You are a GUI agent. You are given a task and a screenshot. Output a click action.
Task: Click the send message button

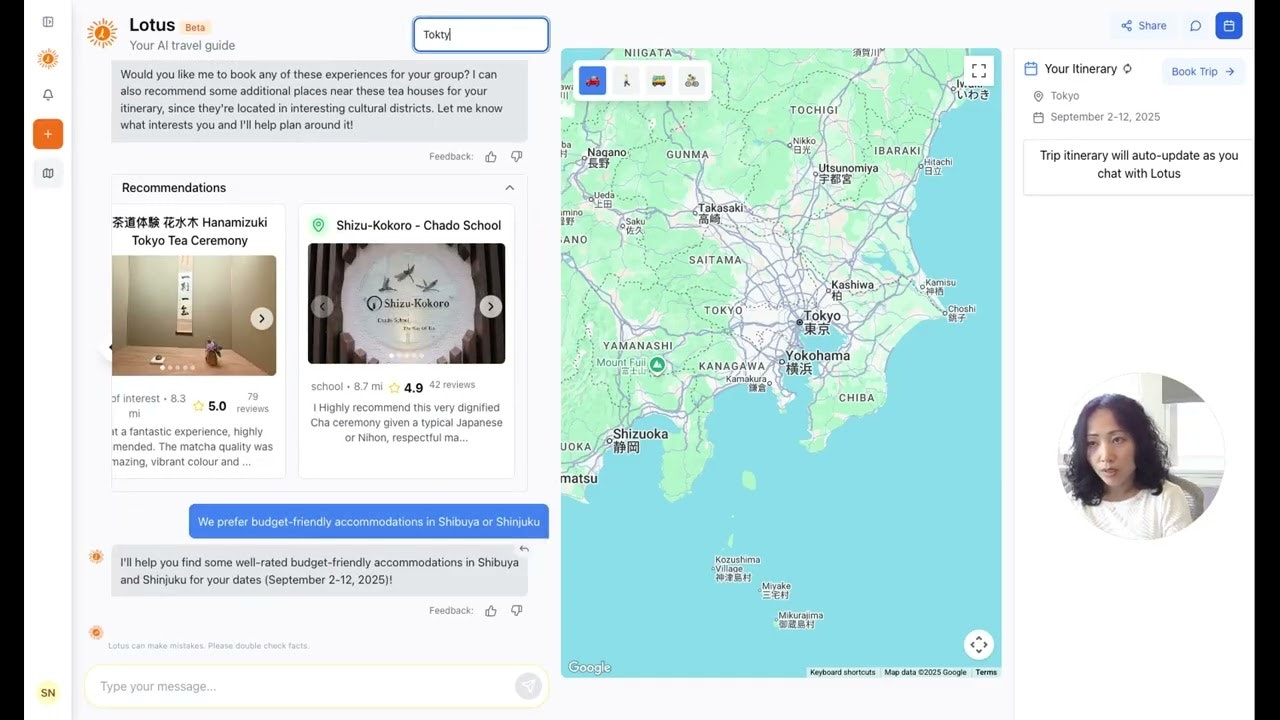(x=528, y=686)
